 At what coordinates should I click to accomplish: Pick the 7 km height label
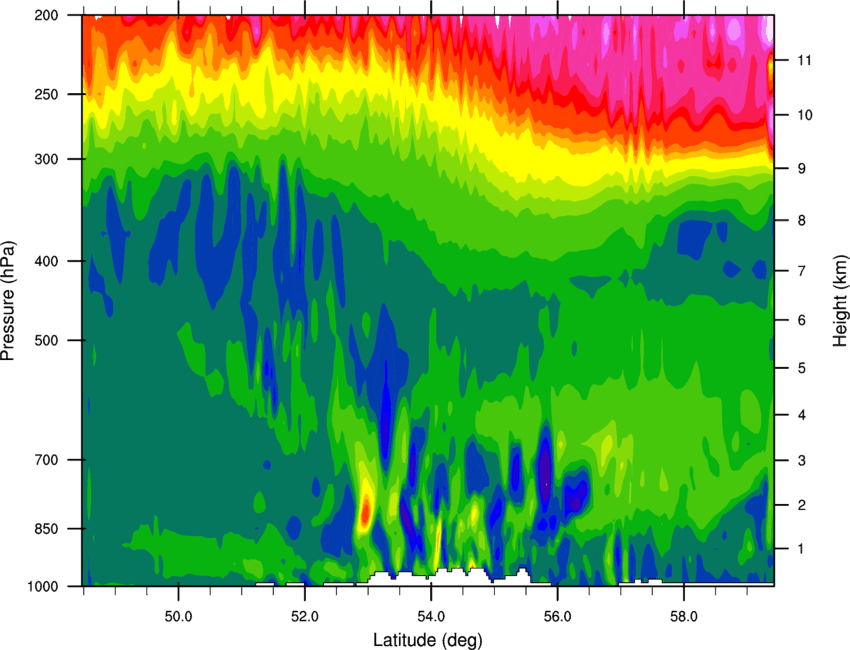802,271
